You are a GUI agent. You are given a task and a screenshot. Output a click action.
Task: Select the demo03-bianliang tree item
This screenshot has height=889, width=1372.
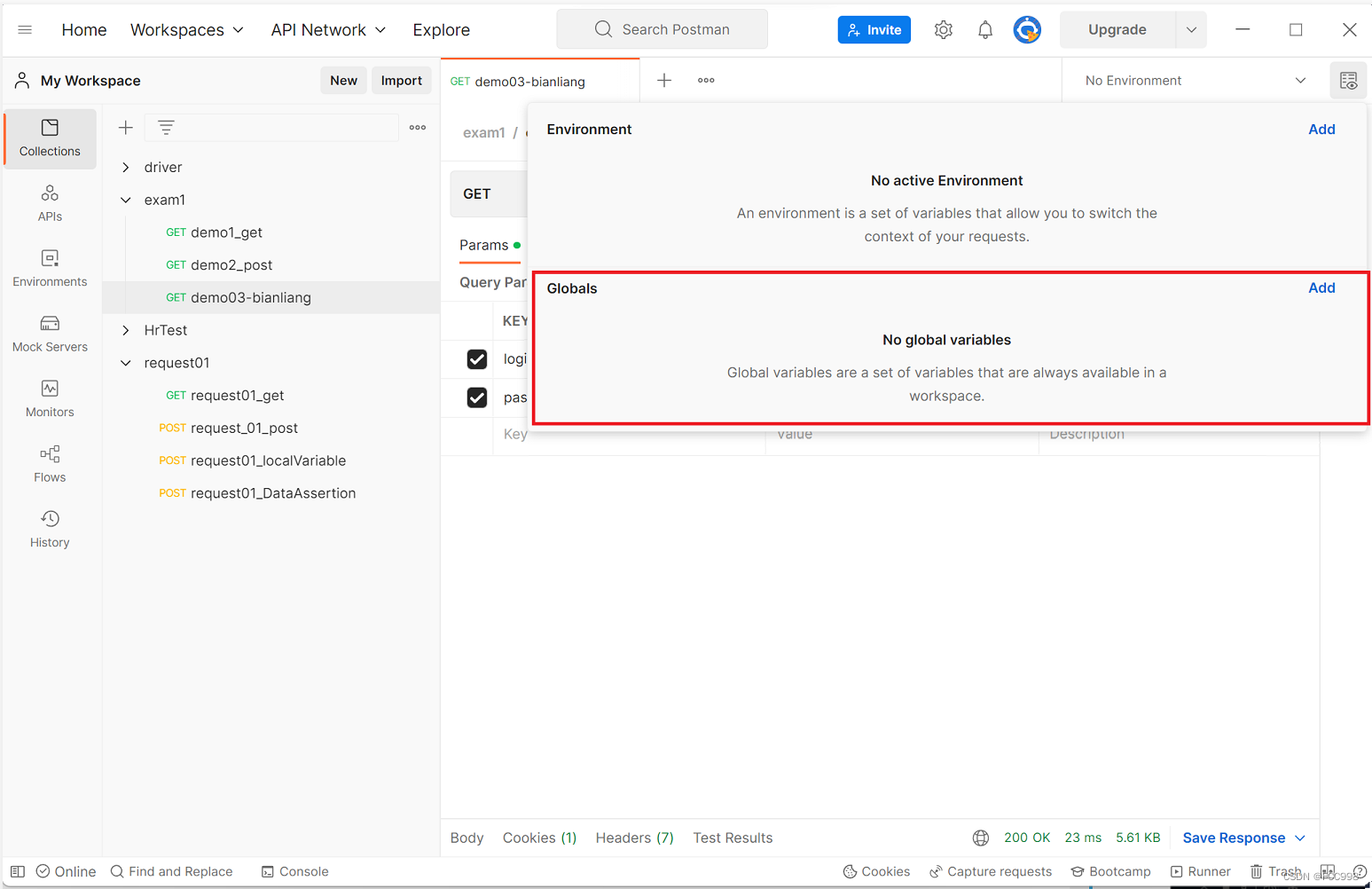[271, 298]
